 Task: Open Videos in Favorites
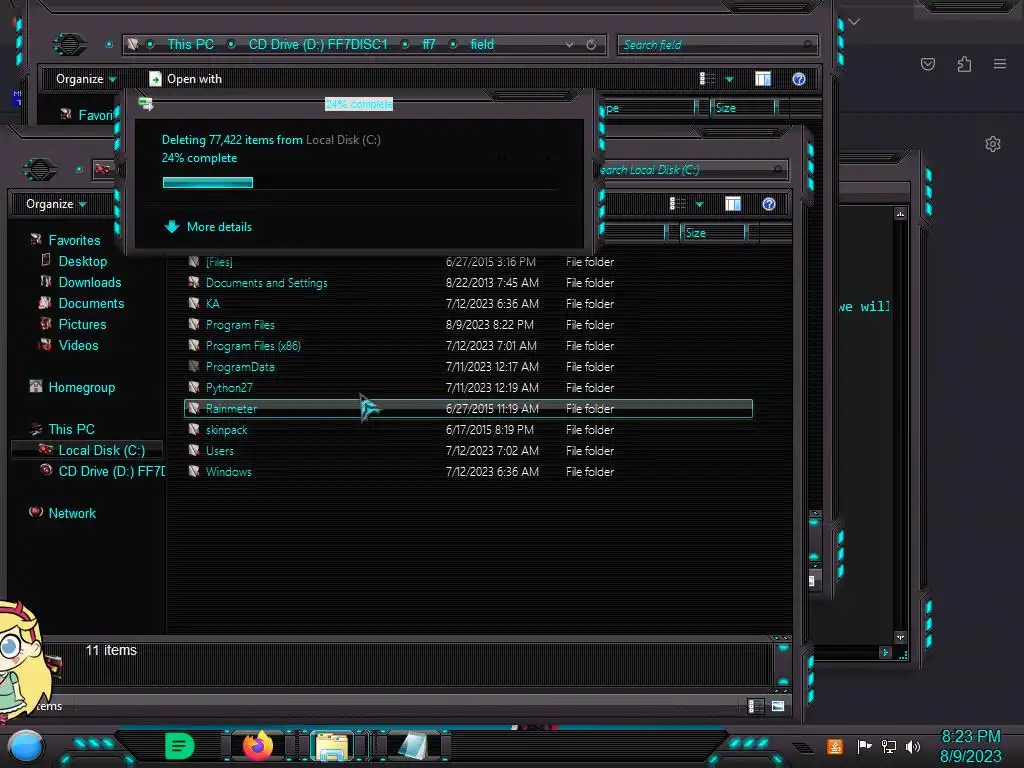click(x=78, y=345)
